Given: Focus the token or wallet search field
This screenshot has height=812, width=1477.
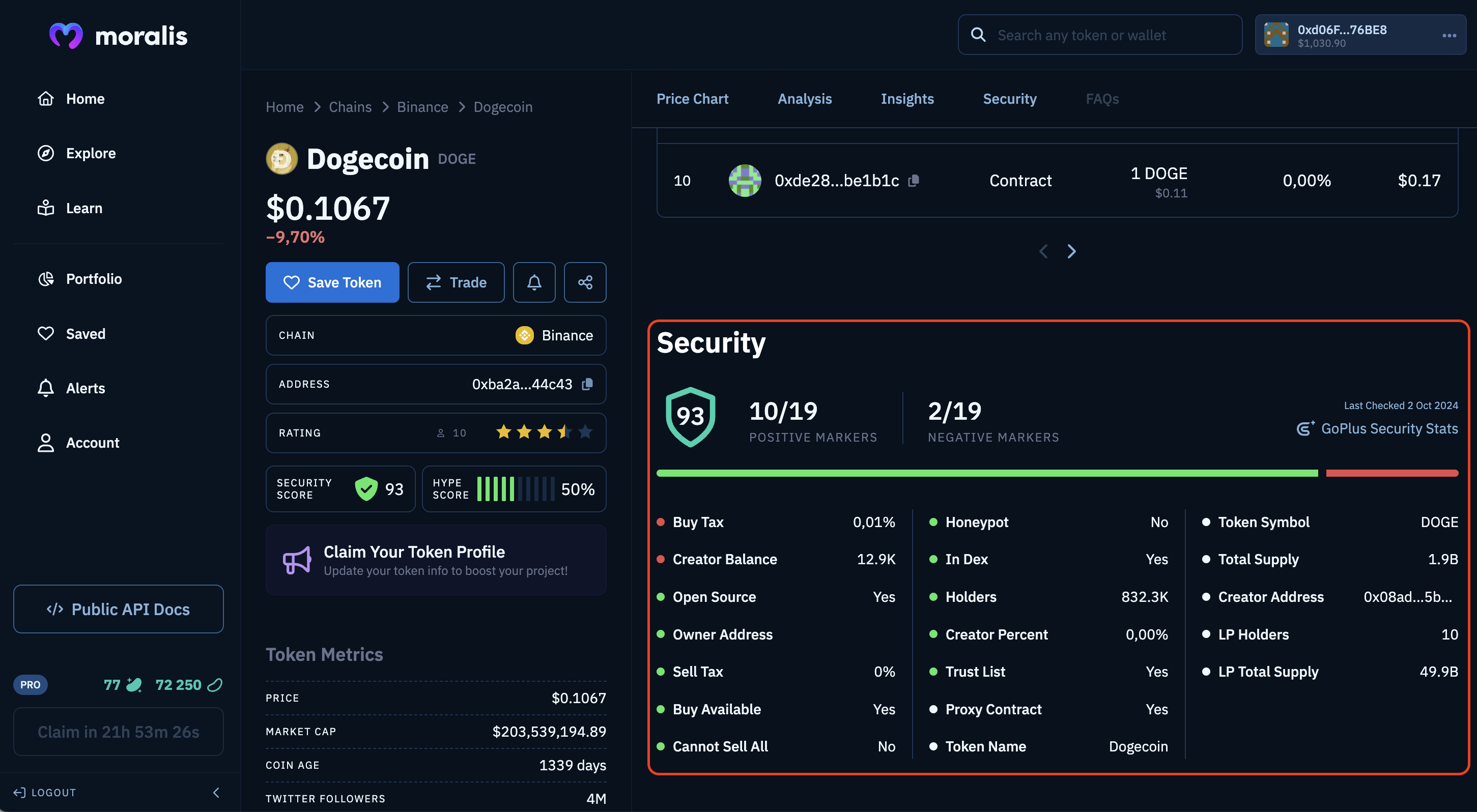Looking at the screenshot, I should point(1100,35).
